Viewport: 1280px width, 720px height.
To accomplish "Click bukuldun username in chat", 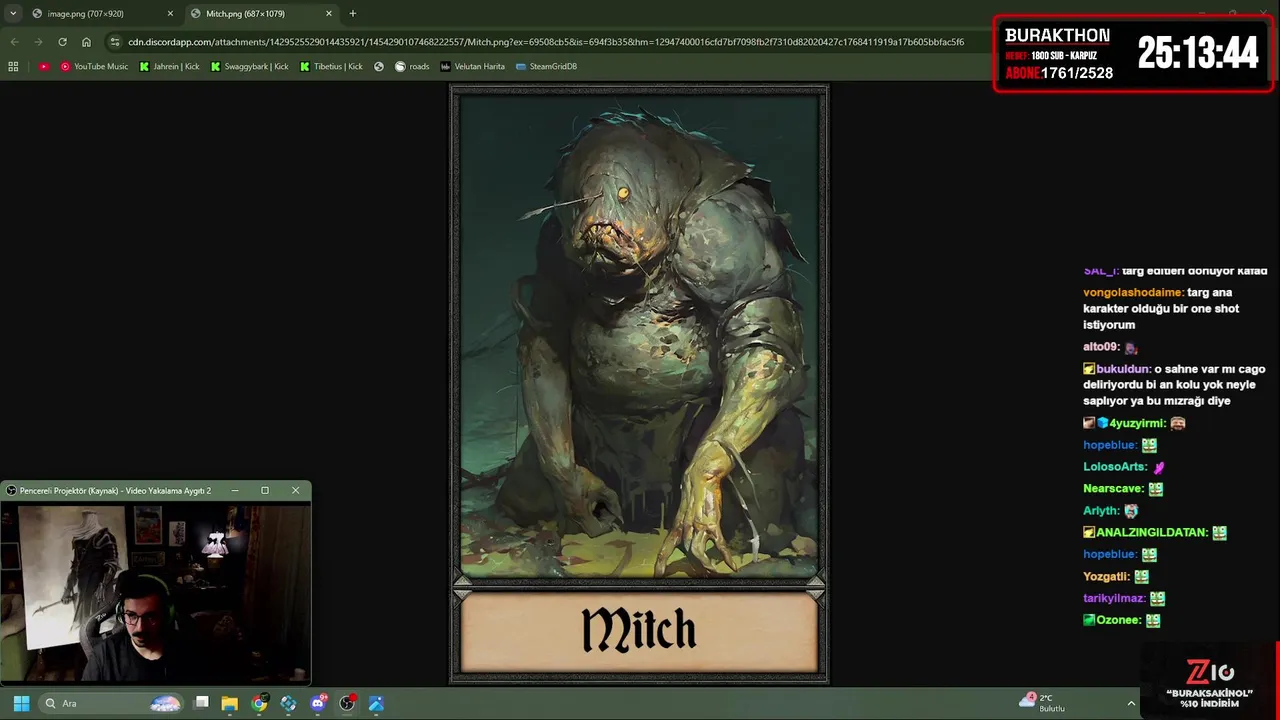I will coord(1123,369).
